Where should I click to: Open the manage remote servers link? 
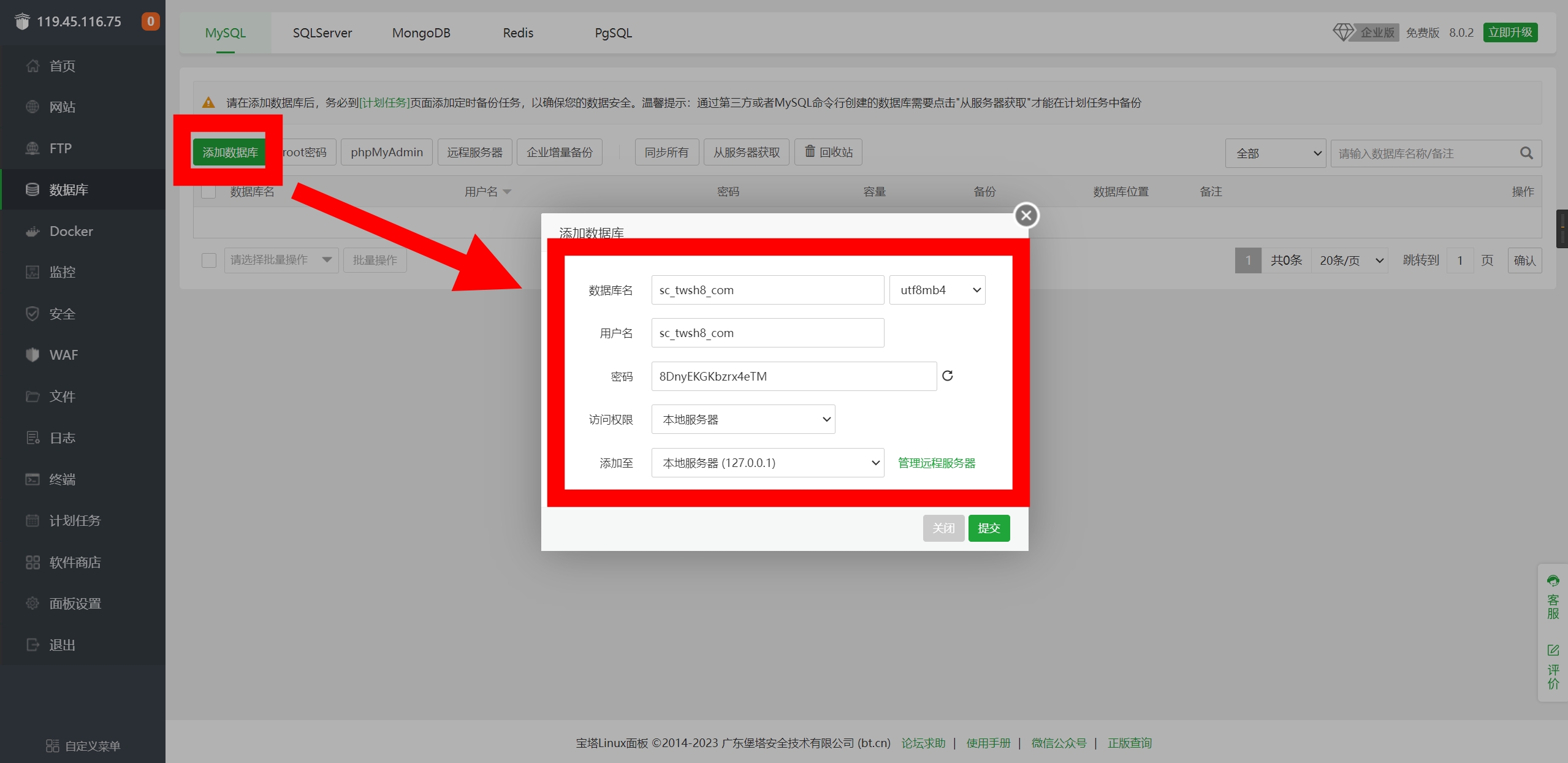(936, 463)
